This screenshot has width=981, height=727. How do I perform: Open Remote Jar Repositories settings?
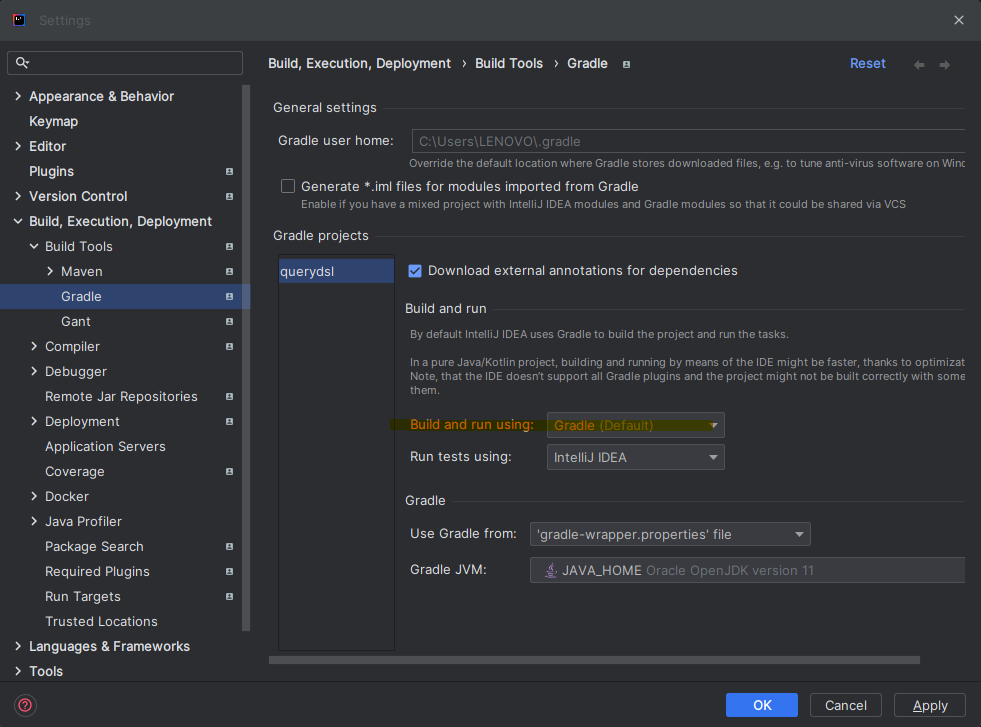(x=121, y=397)
